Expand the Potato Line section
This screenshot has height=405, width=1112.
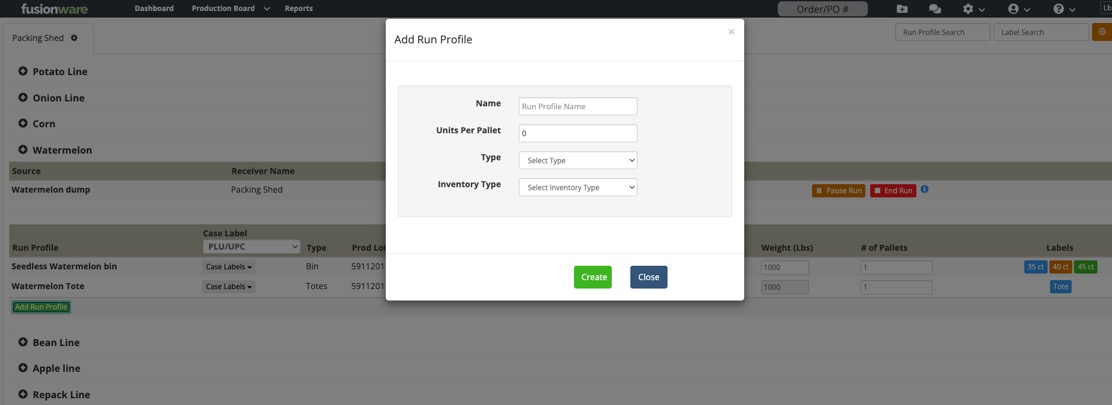pyautogui.click(x=23, y=71)
